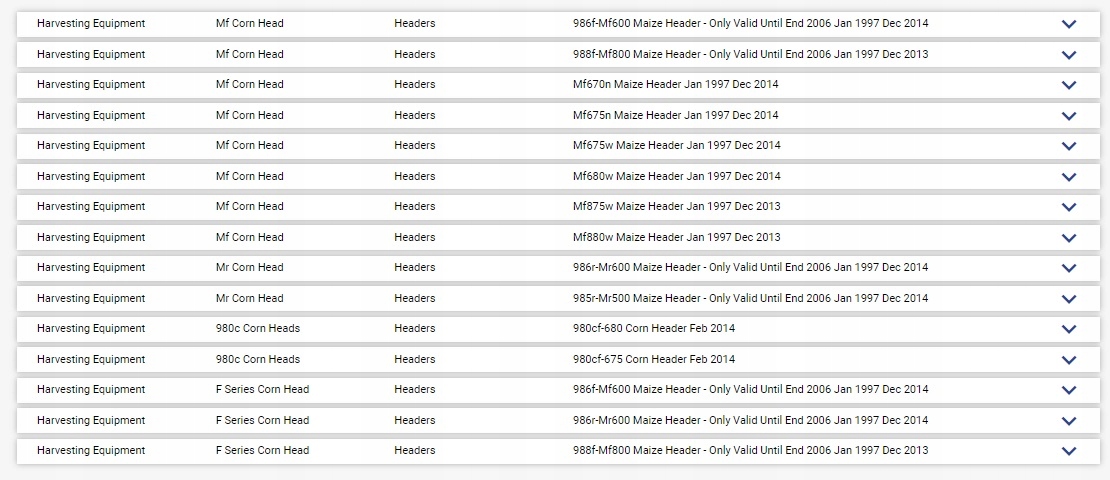This screenshot has height=480, width=1110.
Task: Expand the Mf675n Maize Header row chevron
Action: click(1069, 115)
